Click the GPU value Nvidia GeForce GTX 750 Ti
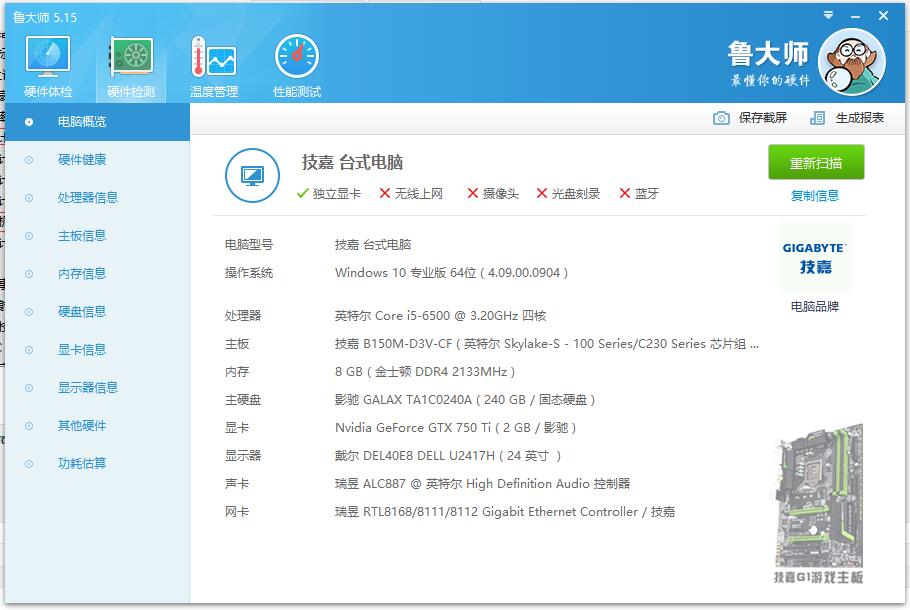This screenshot has width=910, height=610. [456, 428]
